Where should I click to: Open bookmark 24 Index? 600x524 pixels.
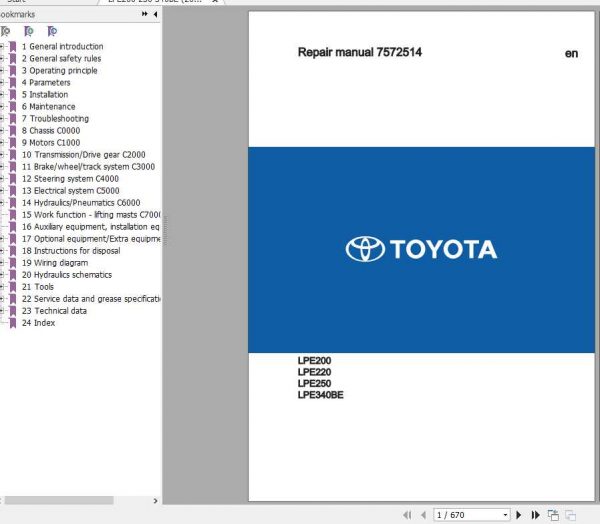click(x=38, y=323)
